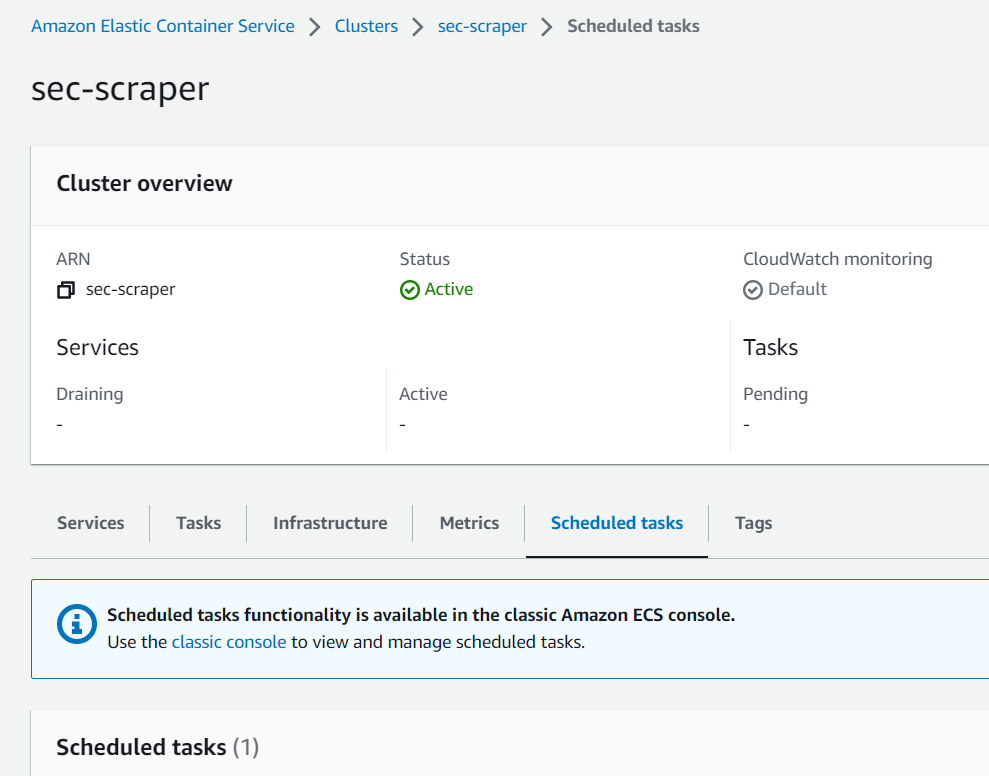The height and width of the screenshot is (776, 989).
Task: Click the sec-scraper ARN value
Action: (131, 290)
